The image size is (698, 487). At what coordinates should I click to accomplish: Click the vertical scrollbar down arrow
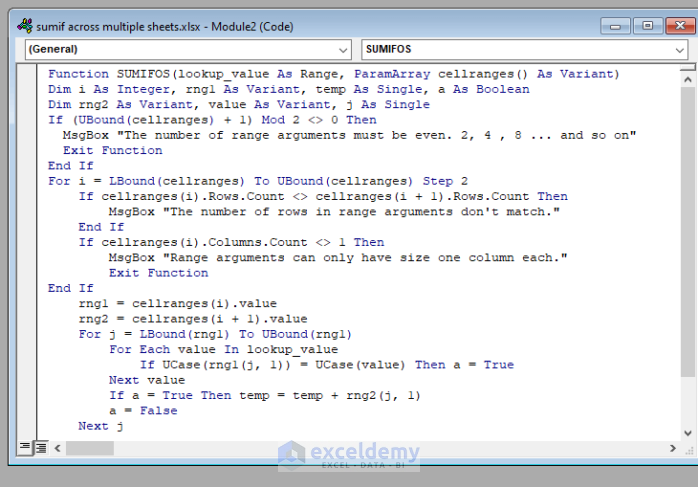687,433
